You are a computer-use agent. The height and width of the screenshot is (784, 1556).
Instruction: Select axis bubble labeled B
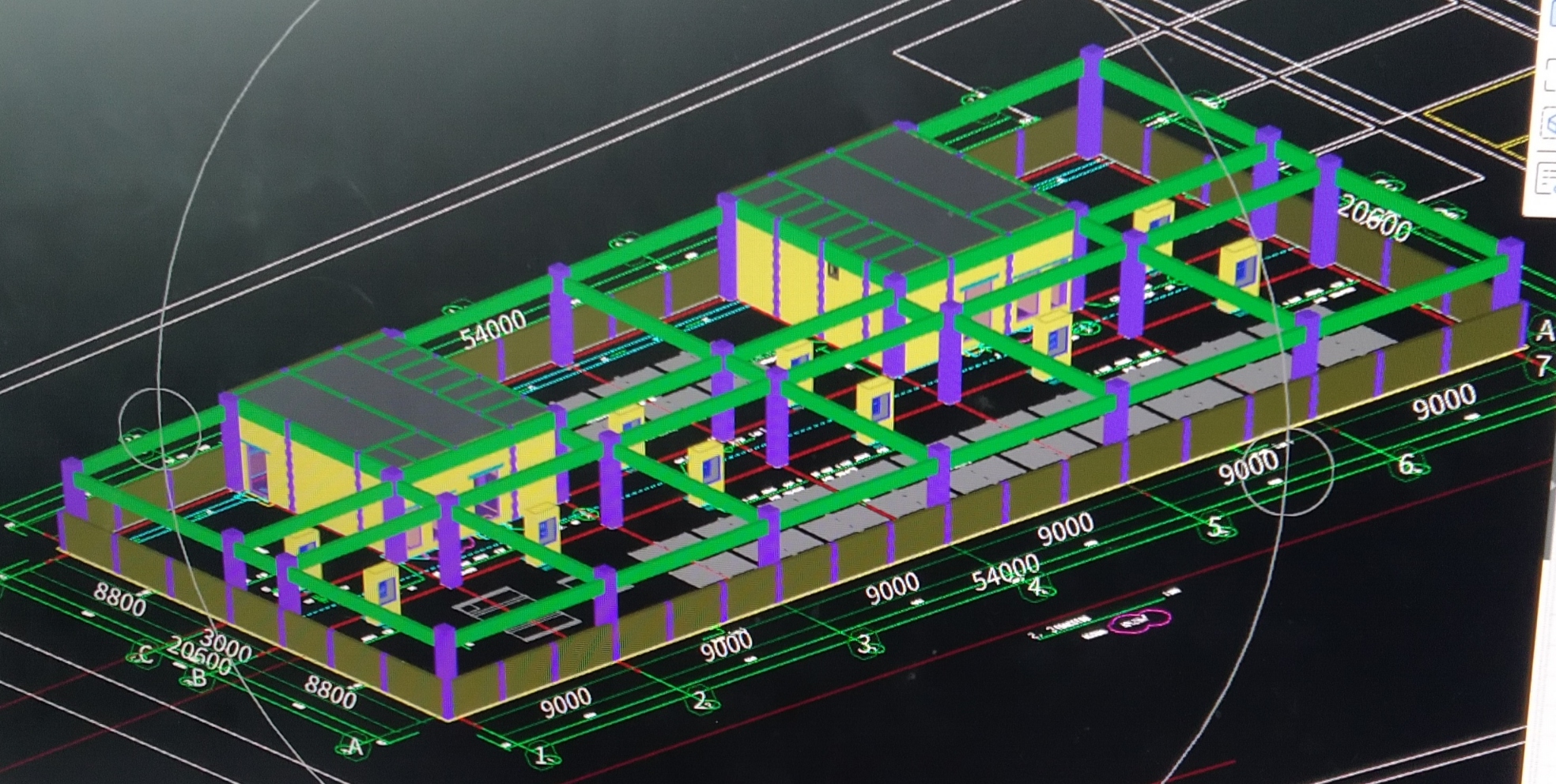pos(198,678)
